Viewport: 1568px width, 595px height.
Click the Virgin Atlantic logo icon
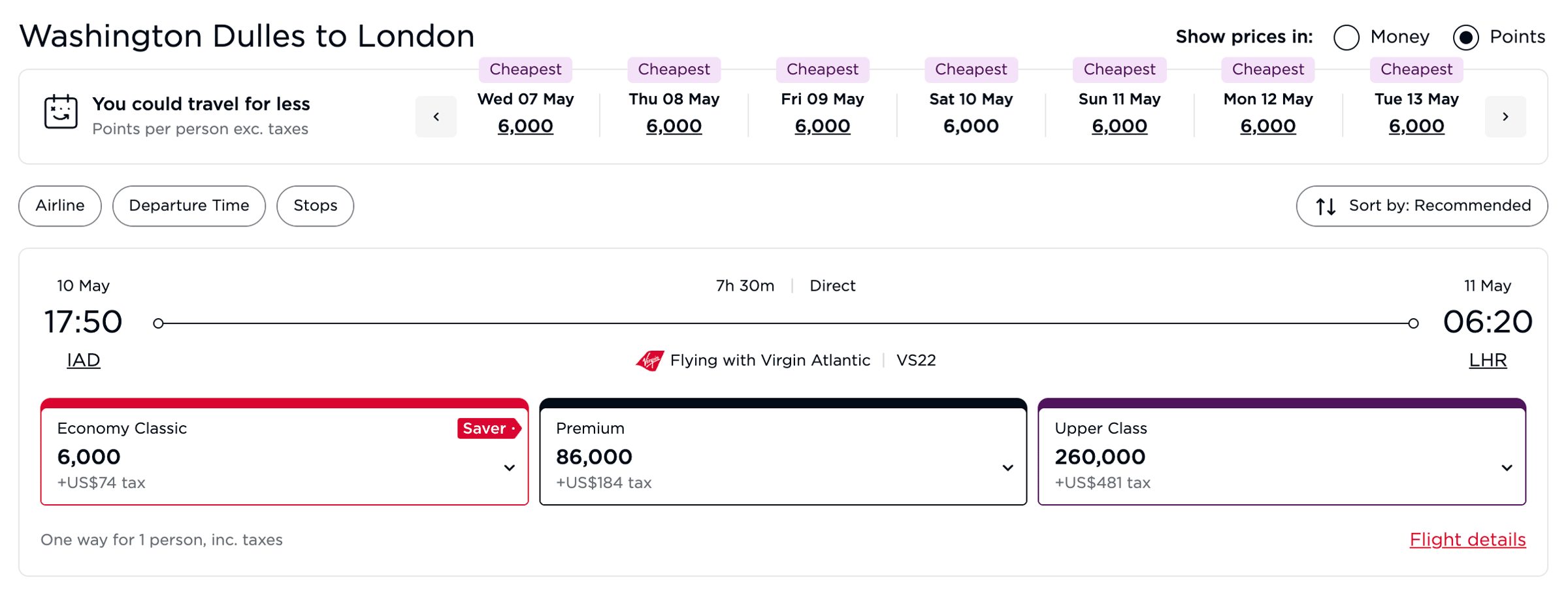click(650, 360)
